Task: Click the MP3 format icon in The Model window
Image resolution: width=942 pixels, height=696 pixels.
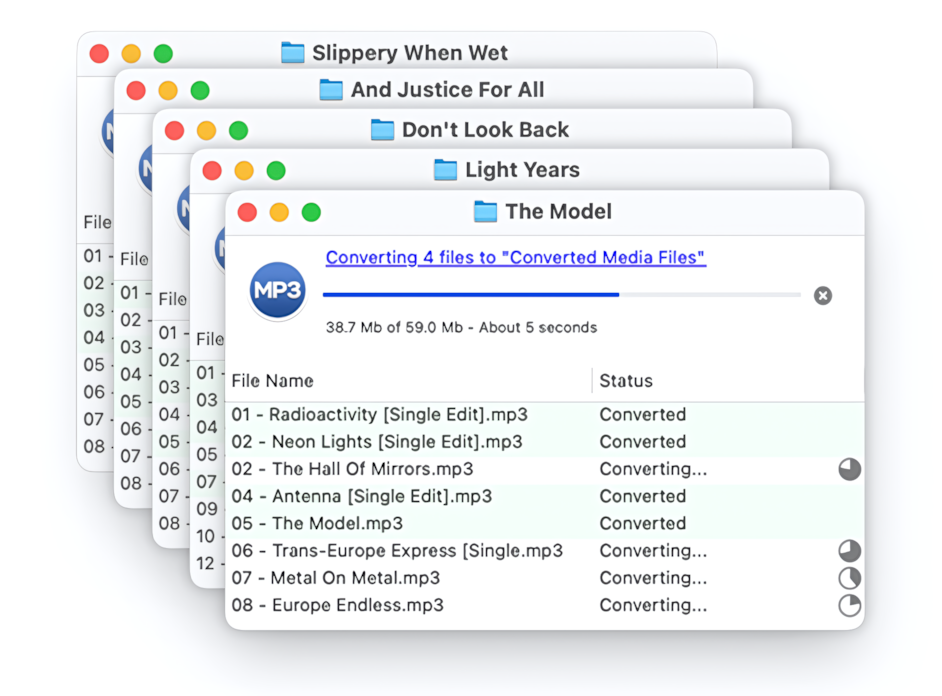Action: [x=278, y=291]
